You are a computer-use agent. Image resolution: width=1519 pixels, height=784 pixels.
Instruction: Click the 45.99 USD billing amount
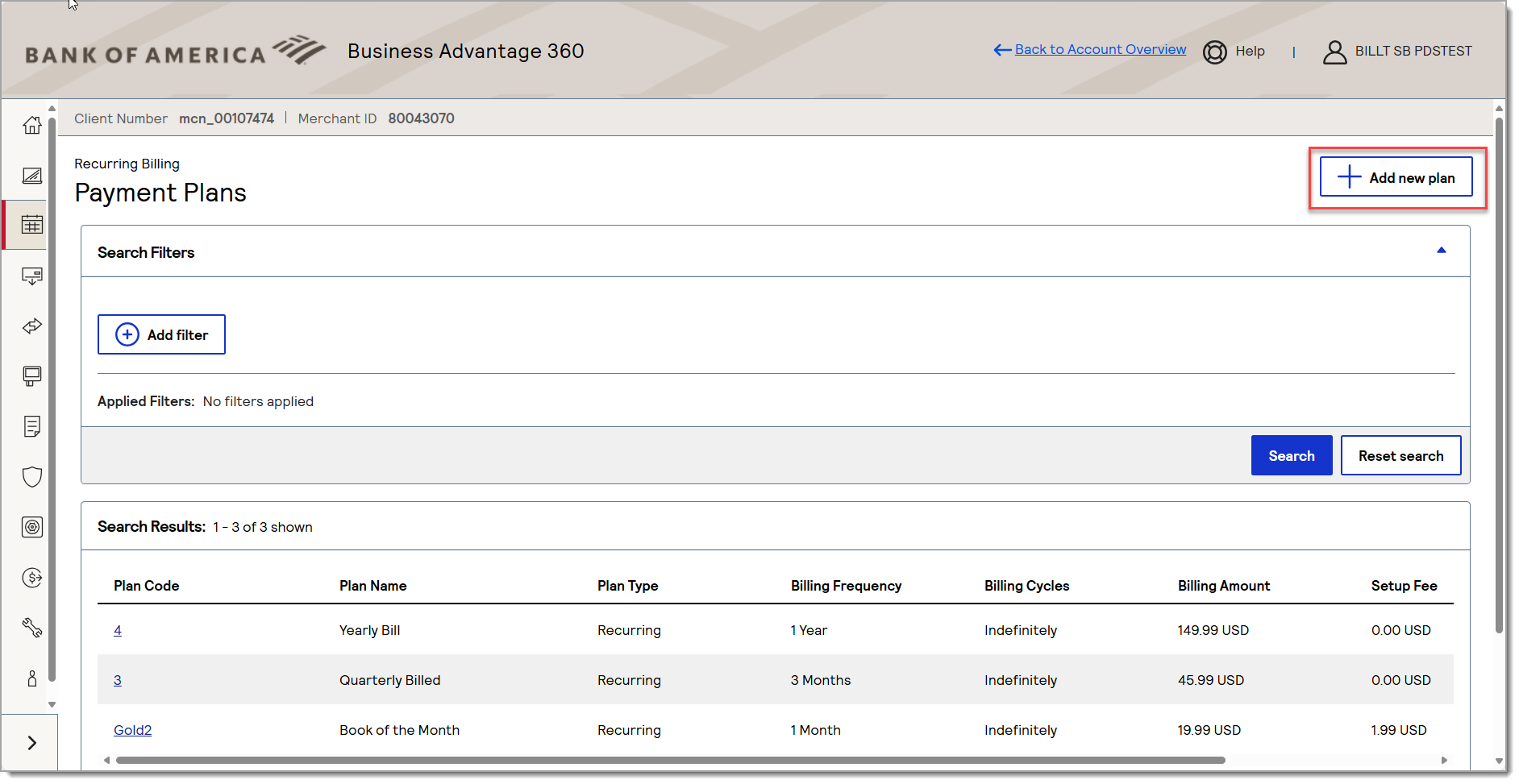click(1211, 681)
